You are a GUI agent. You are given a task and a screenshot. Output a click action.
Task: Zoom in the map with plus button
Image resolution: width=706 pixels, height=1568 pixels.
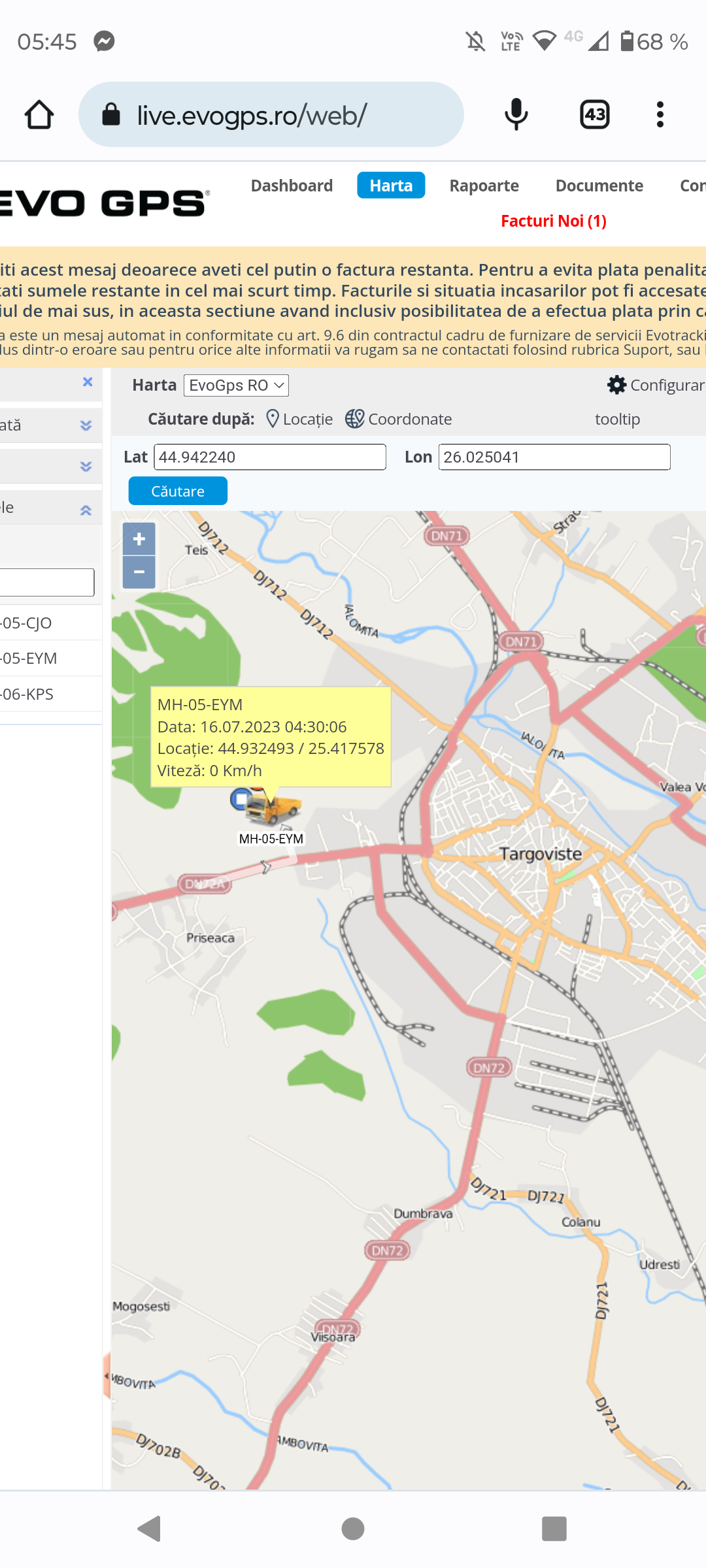point(139,539)
